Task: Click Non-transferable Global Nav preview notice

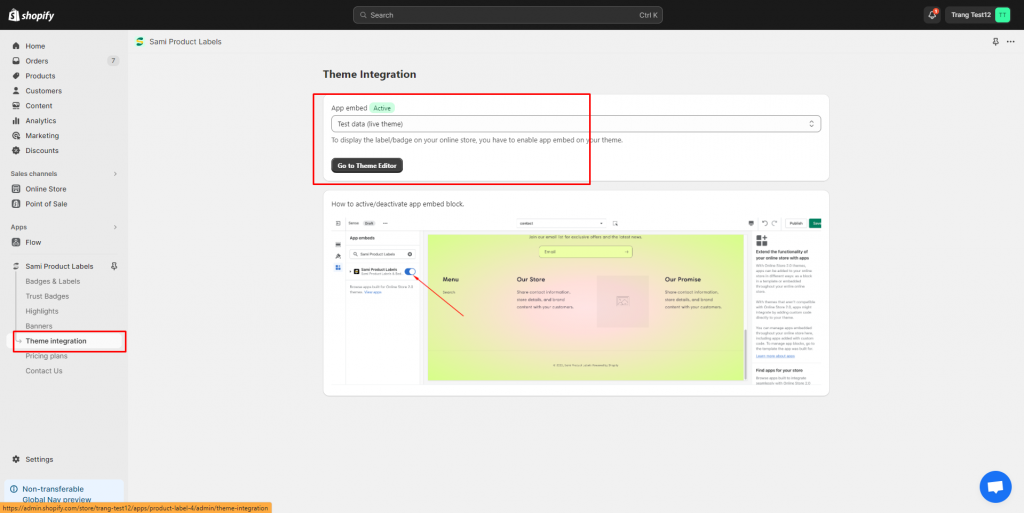Action: click(x=64, y=494)
